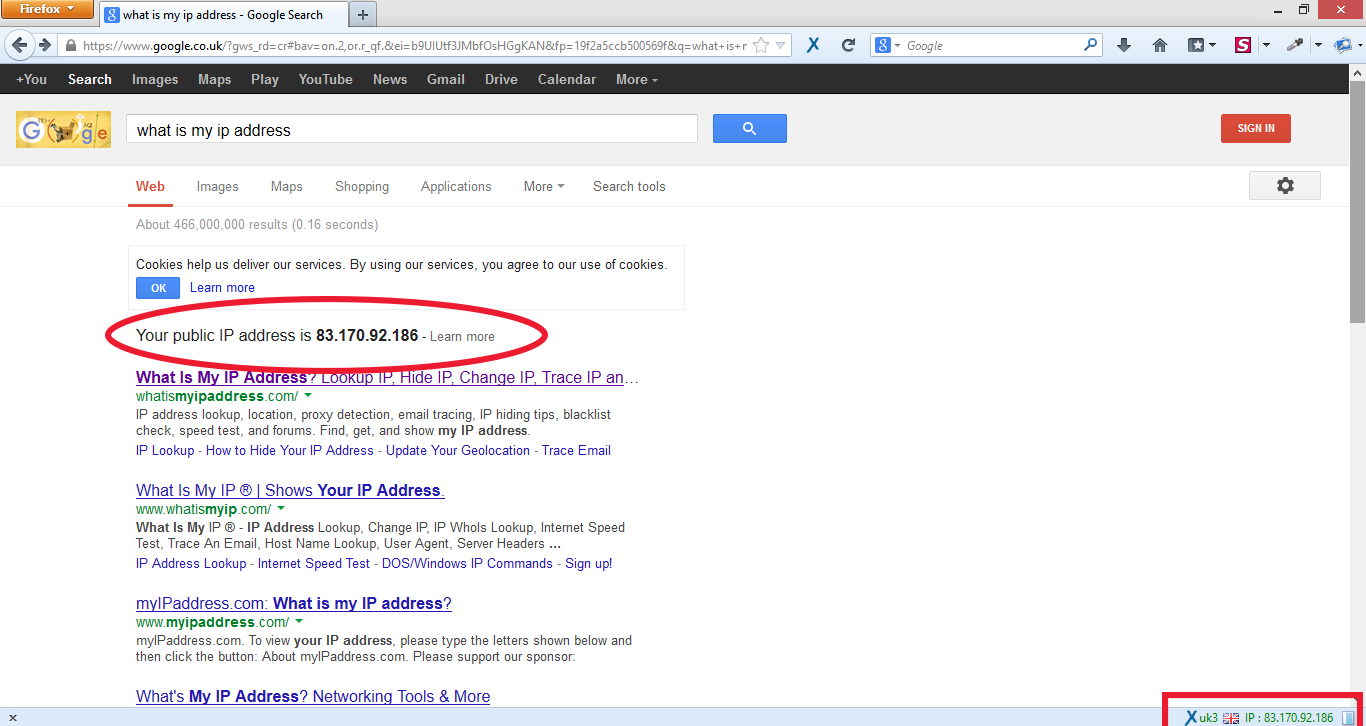Go back with the browser Back arrow
The width and height of the screenshot is (1366, 726).
(20, 45)
